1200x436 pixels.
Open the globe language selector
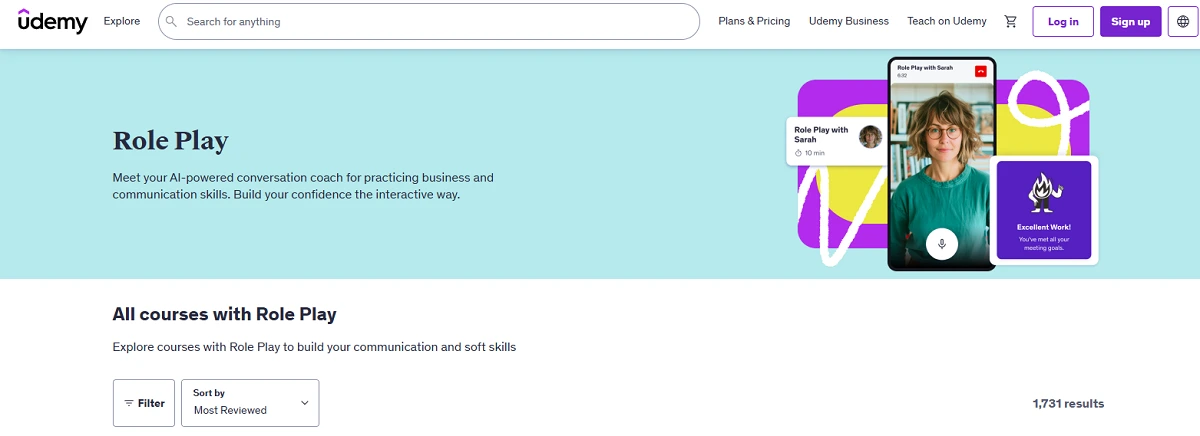click(x=1183, y=21)
